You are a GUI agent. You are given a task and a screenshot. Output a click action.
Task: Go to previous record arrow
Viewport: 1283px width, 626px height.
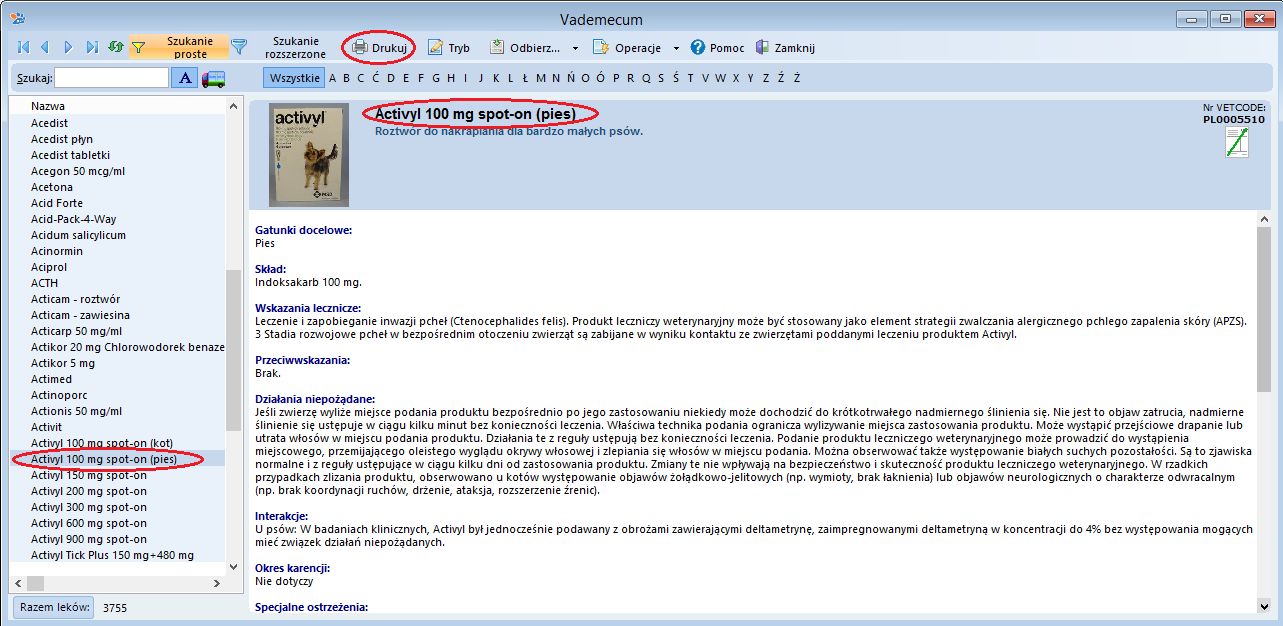45,47
